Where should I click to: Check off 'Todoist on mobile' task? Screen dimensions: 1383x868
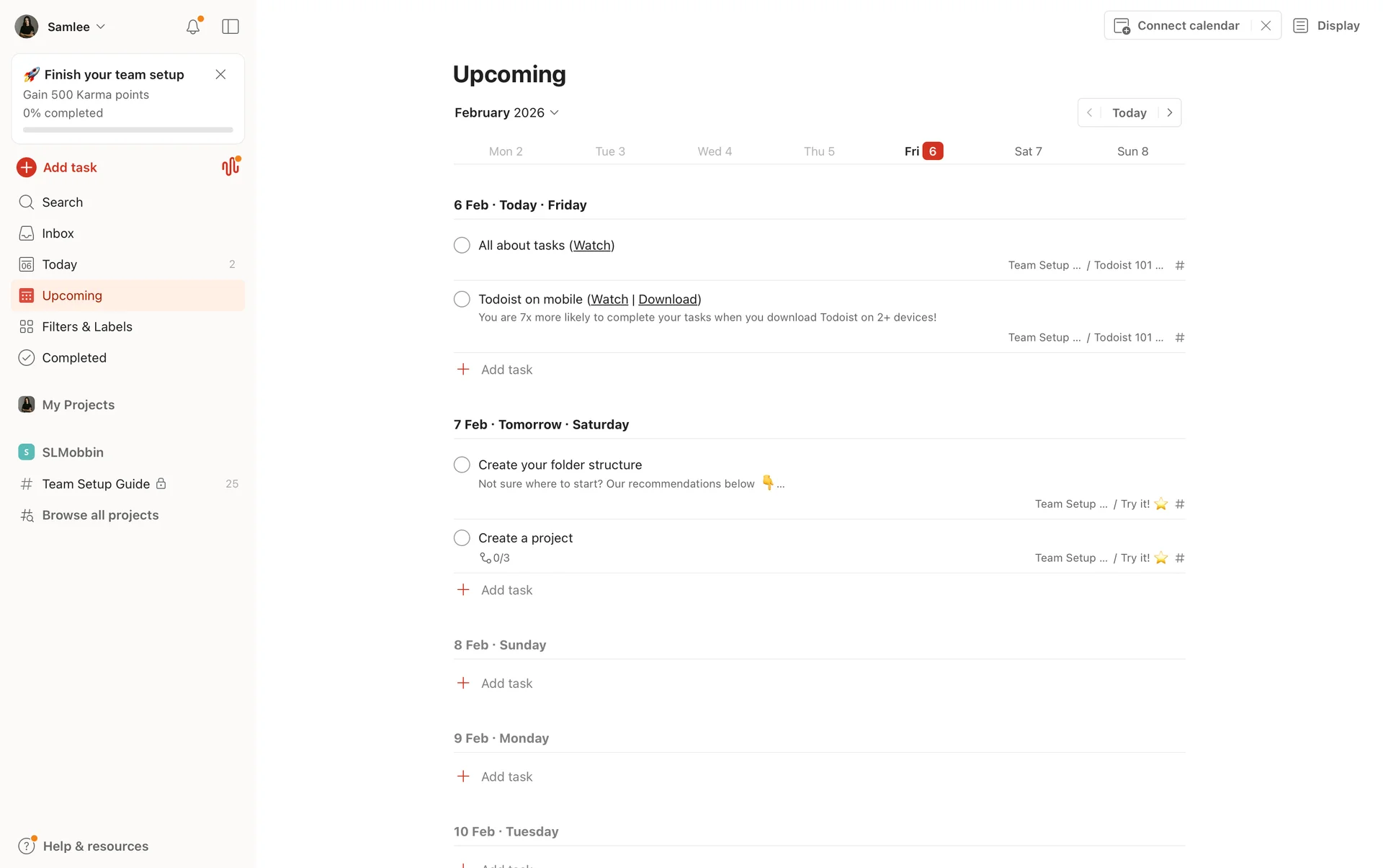462,299
